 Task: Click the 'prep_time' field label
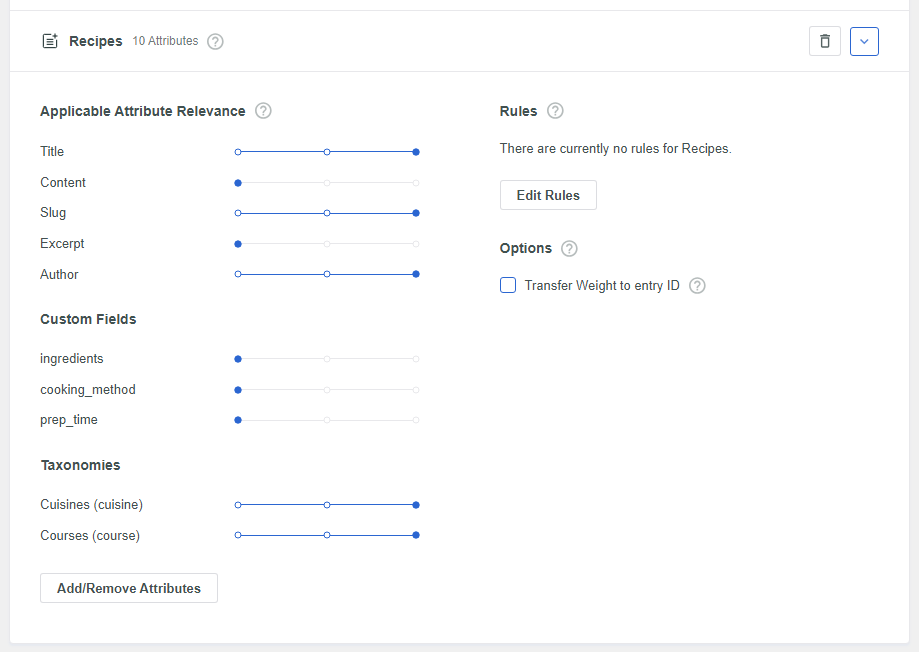[x=69, y=420]
